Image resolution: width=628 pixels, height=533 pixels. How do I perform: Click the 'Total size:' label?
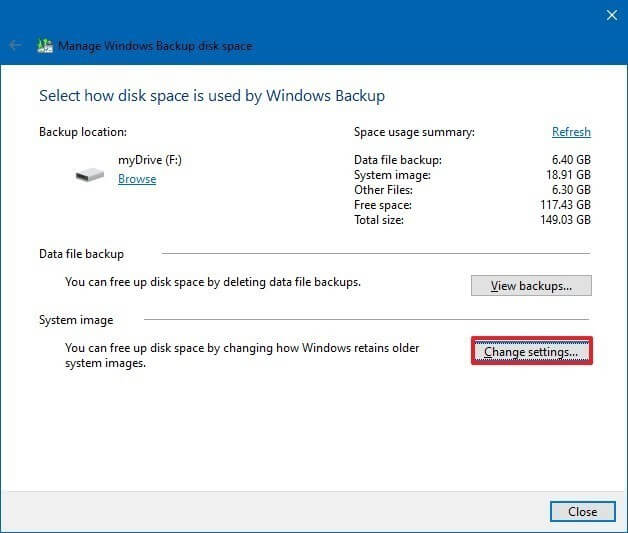379,220
